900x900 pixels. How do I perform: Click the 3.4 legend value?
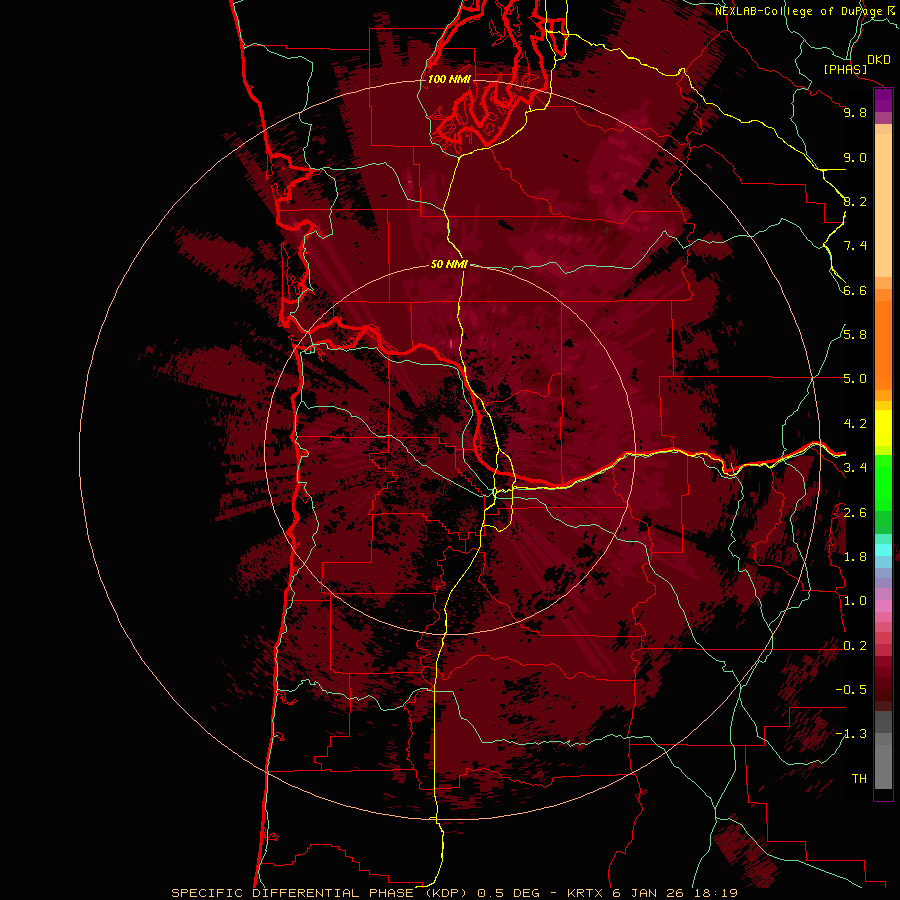point(855,468)
